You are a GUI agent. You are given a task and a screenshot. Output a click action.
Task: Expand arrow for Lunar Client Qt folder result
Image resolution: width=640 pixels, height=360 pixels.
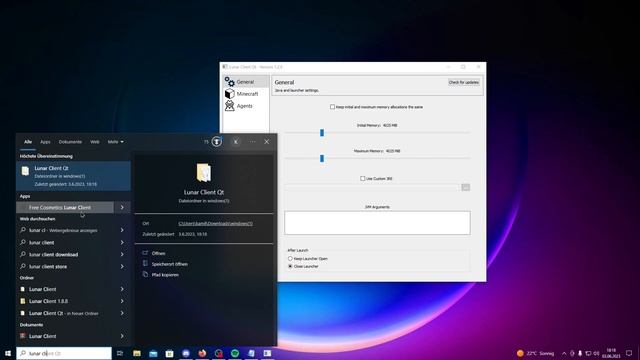[x=122, y=313]
